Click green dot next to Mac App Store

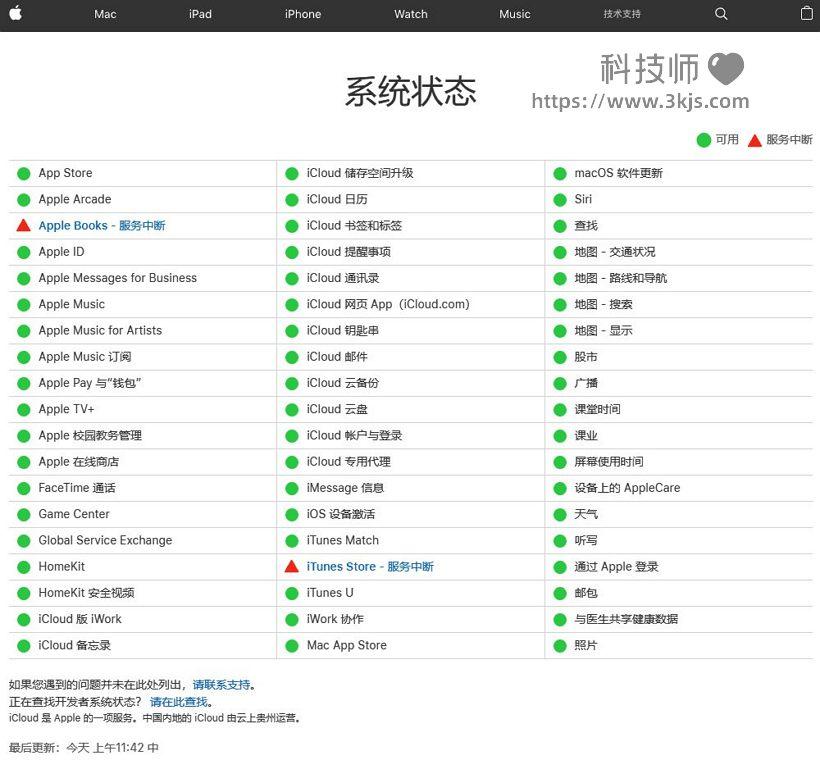292,646
